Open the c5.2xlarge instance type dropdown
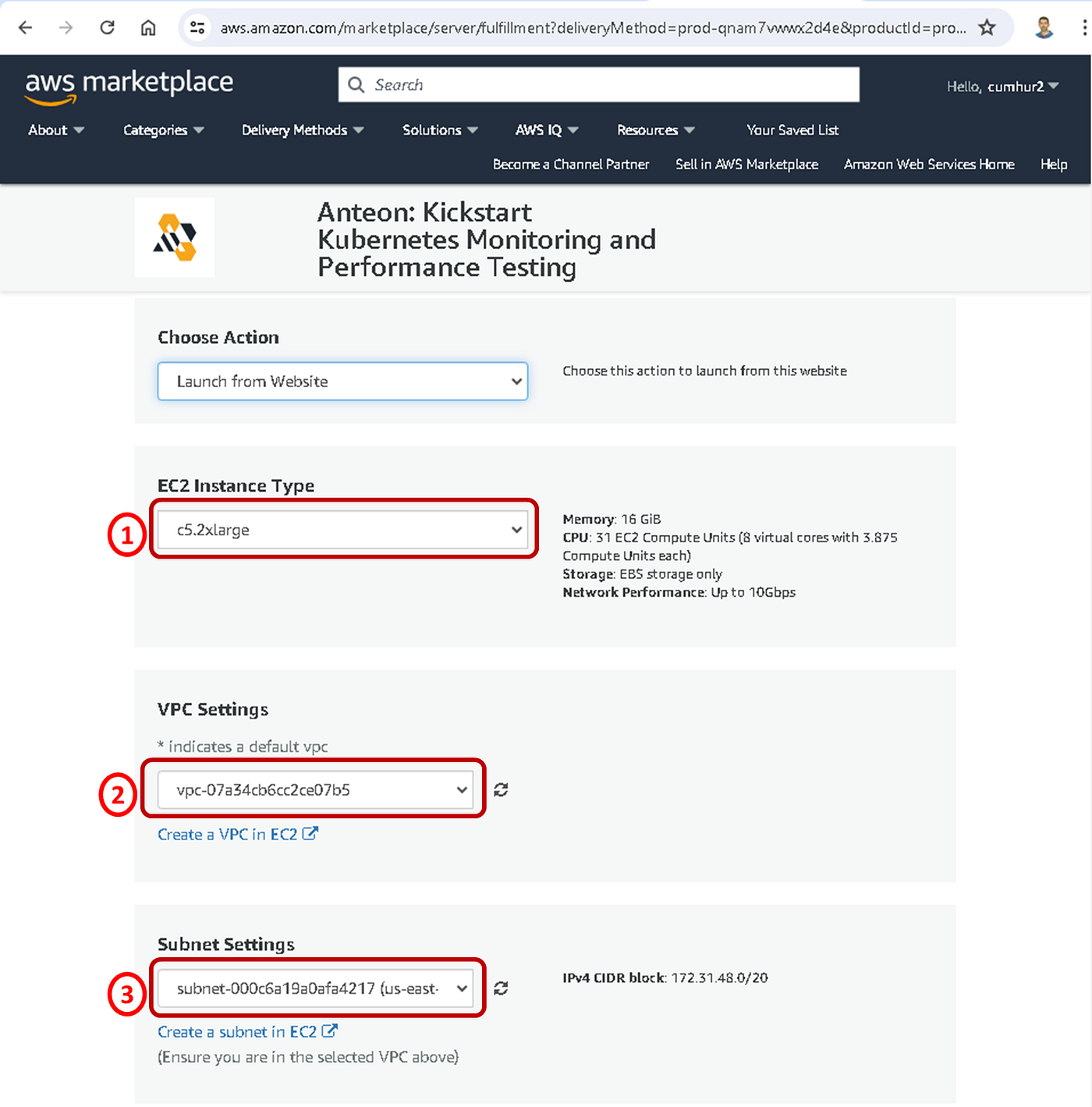 tap(342, 530)
